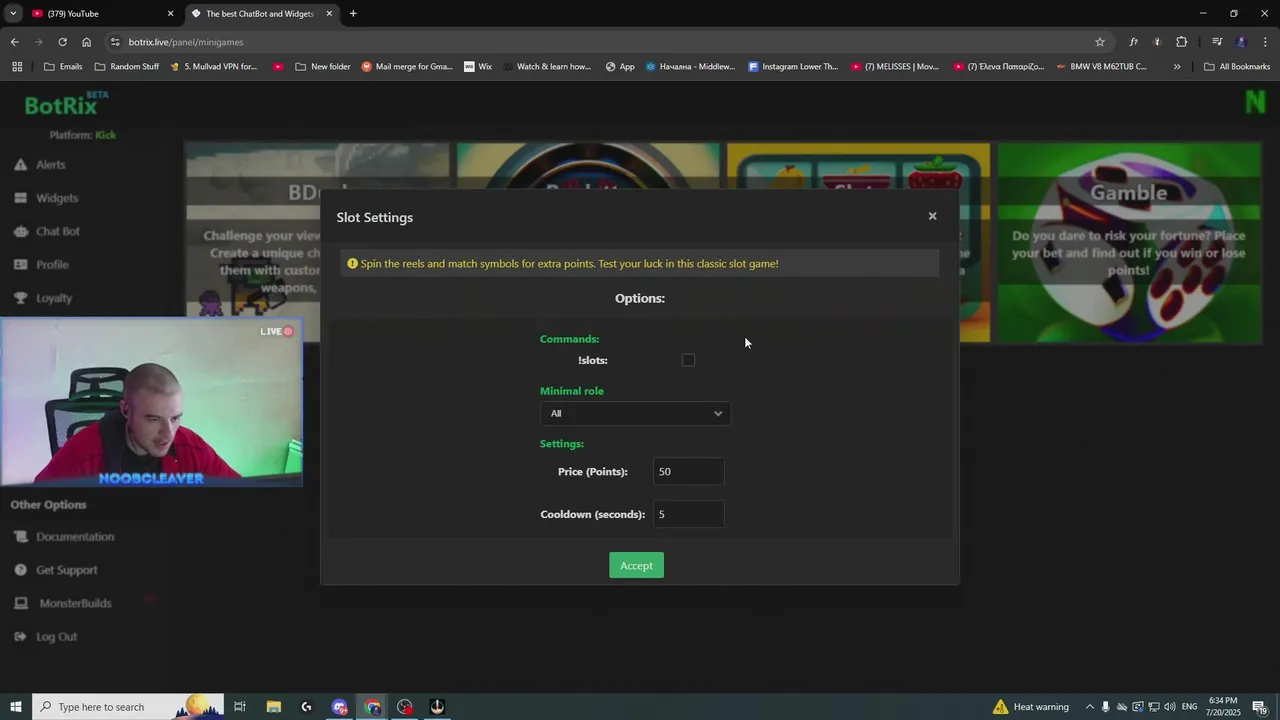This screenshot has width=1280, height=720.
Task: Bookmark this page with the star
Action: coord(1100,42)
